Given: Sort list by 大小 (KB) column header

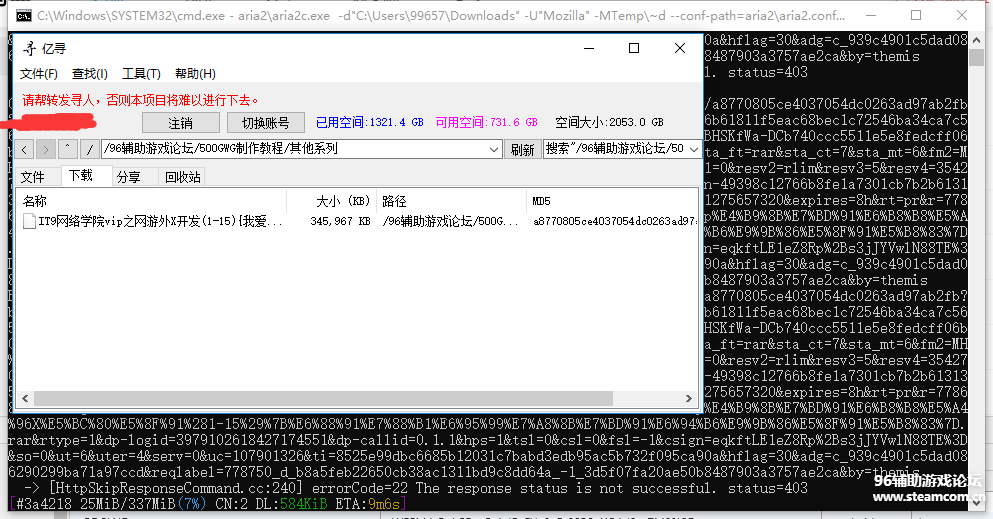Looking at the screenshot, I should pos(342,201).
